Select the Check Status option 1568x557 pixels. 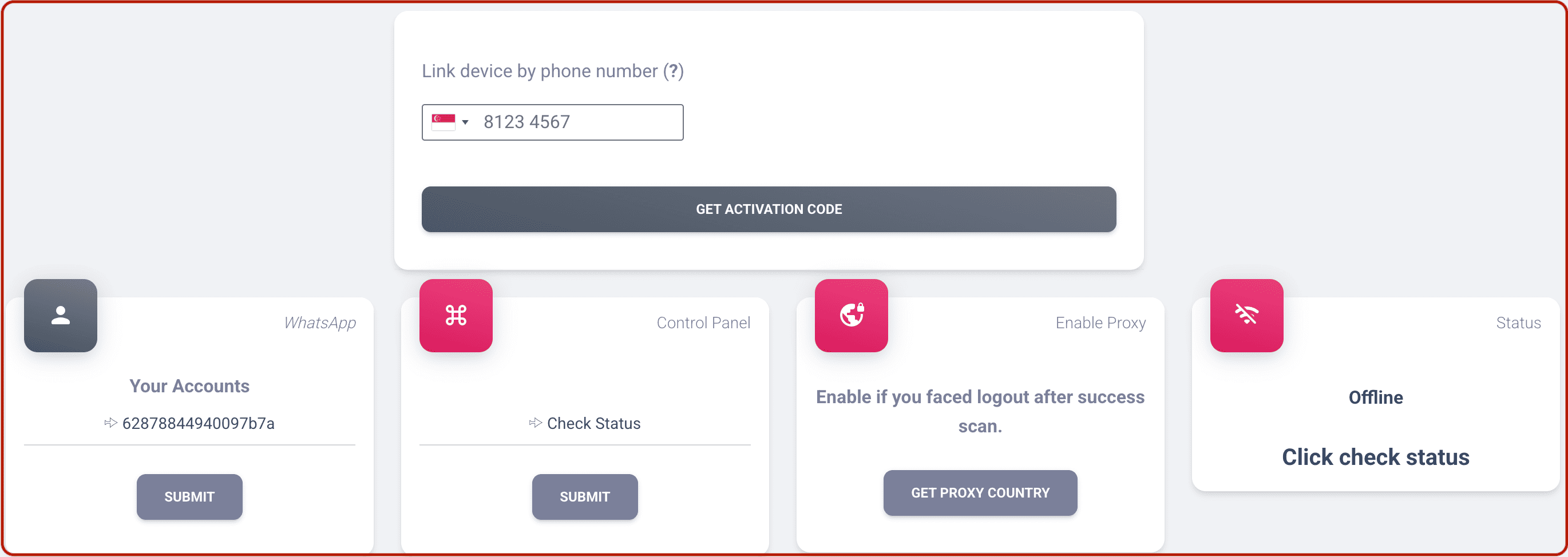(x=593, y=423)
